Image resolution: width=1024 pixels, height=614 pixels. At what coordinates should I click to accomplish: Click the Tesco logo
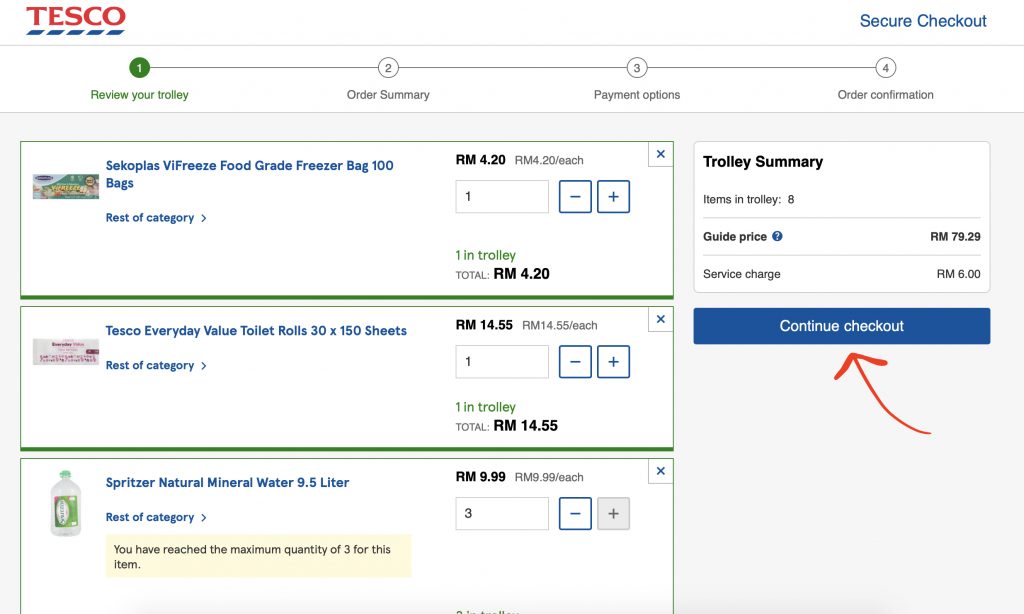(76, 20)
